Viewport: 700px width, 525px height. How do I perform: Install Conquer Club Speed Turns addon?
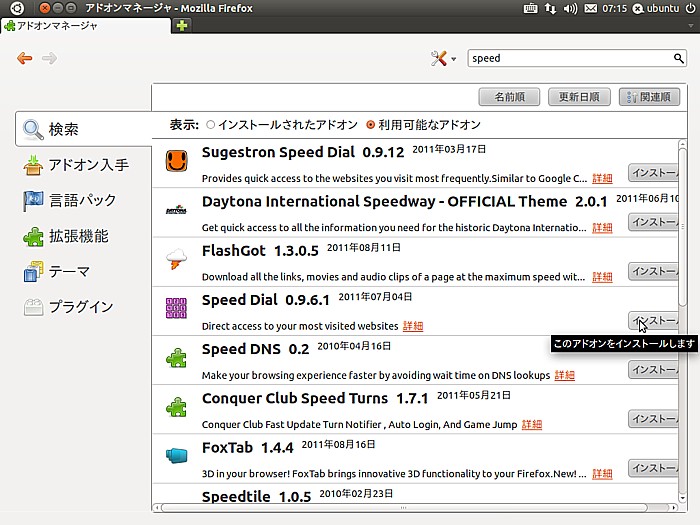(653, 419)
